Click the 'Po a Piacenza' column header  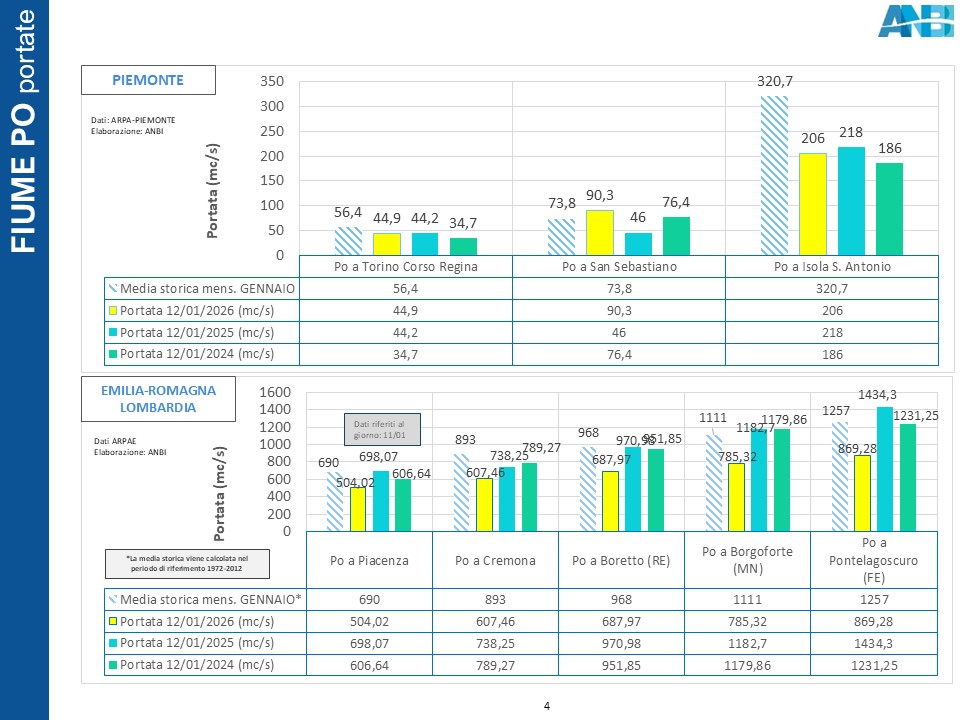369,560
